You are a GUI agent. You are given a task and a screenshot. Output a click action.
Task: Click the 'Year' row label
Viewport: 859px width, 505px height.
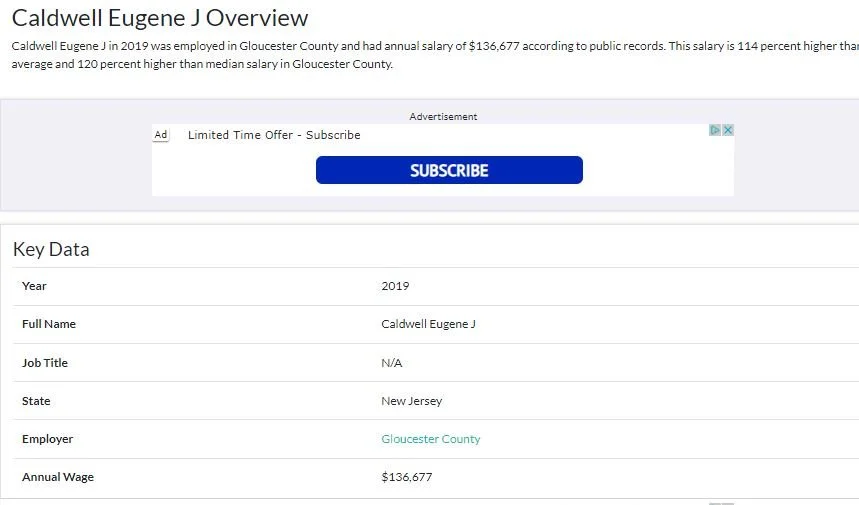click(x=34, y=286)
